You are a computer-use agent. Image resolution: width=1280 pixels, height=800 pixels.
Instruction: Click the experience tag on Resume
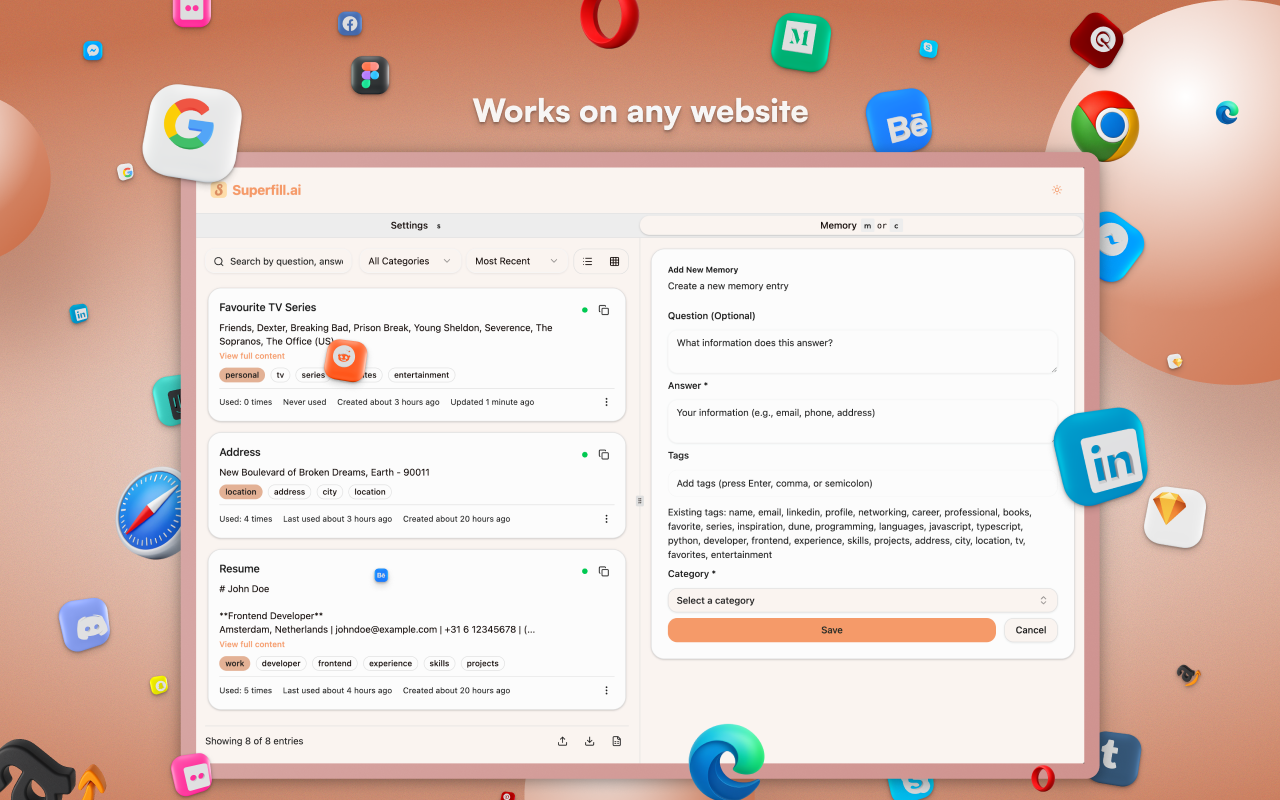click(390, 663)
